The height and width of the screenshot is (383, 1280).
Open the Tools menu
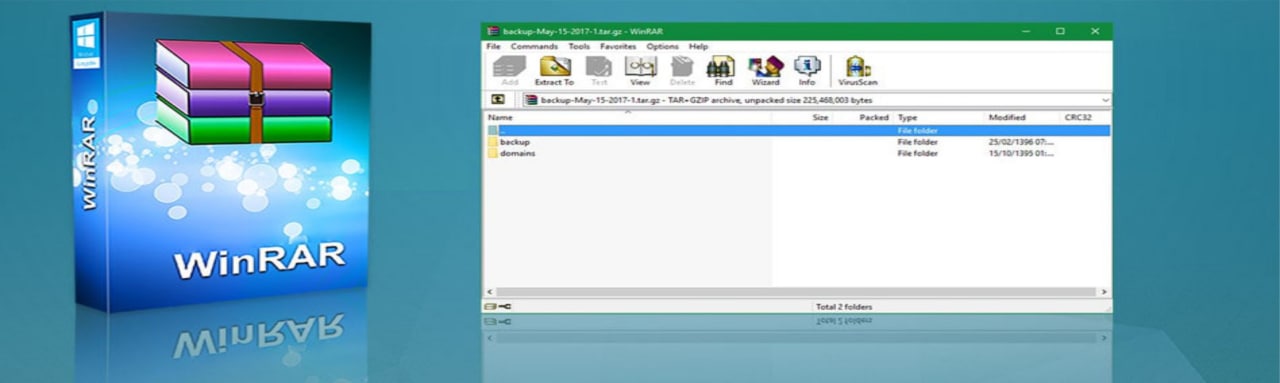pos(579,46)
